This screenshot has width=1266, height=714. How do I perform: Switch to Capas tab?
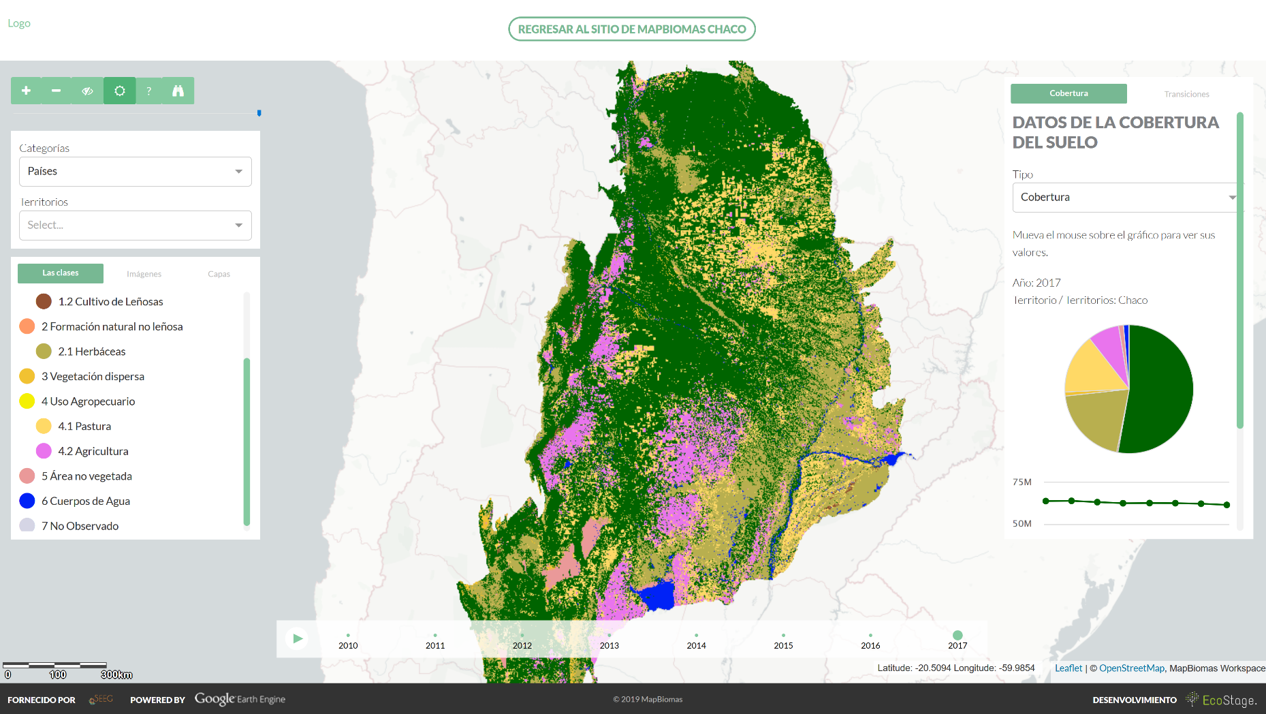219,274
